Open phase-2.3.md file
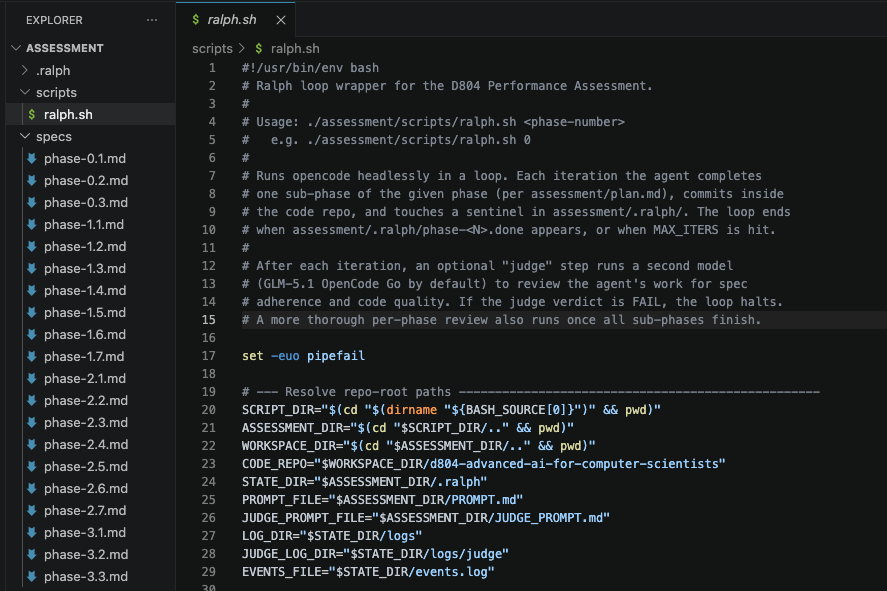This screenshot has width=887, height=591. pyautogui.click(x=91, y=422)
